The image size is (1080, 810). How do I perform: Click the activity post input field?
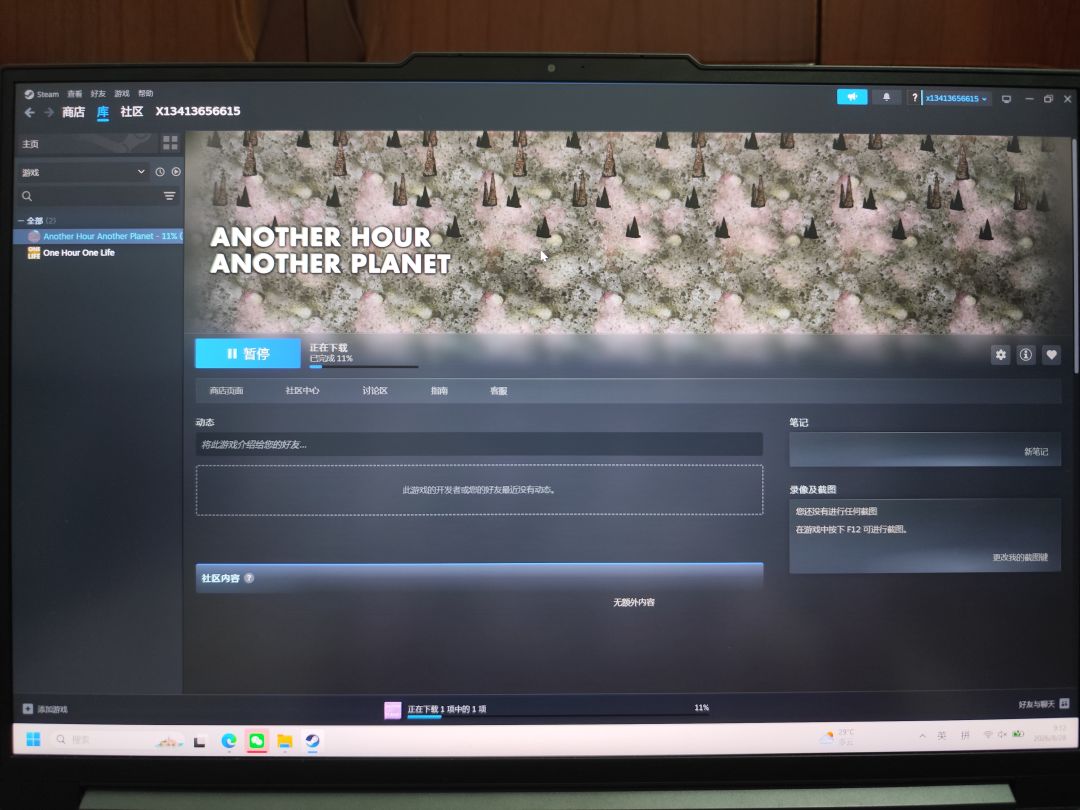(479, 444)
